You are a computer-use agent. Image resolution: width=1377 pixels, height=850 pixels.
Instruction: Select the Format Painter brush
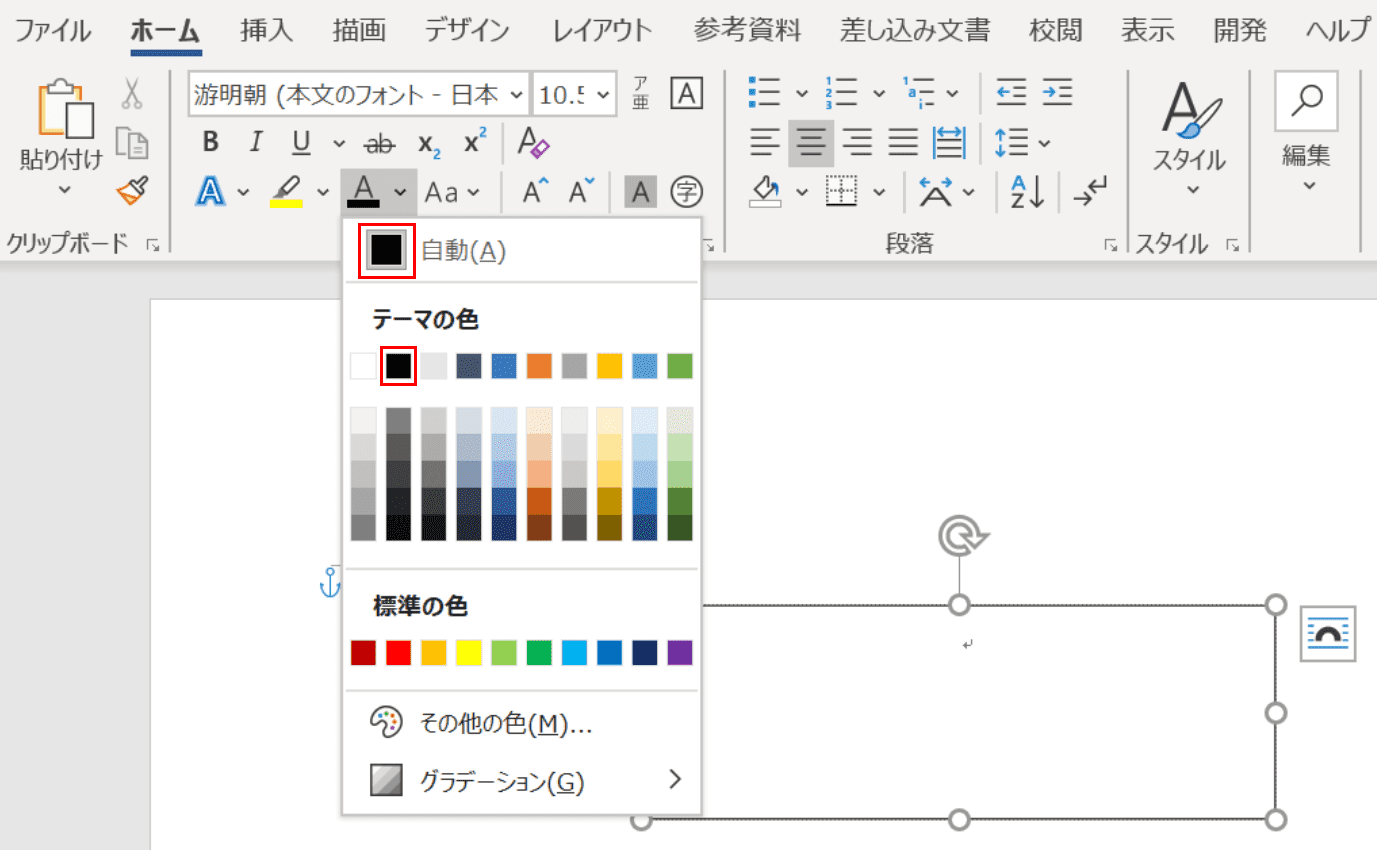(132, 190)
